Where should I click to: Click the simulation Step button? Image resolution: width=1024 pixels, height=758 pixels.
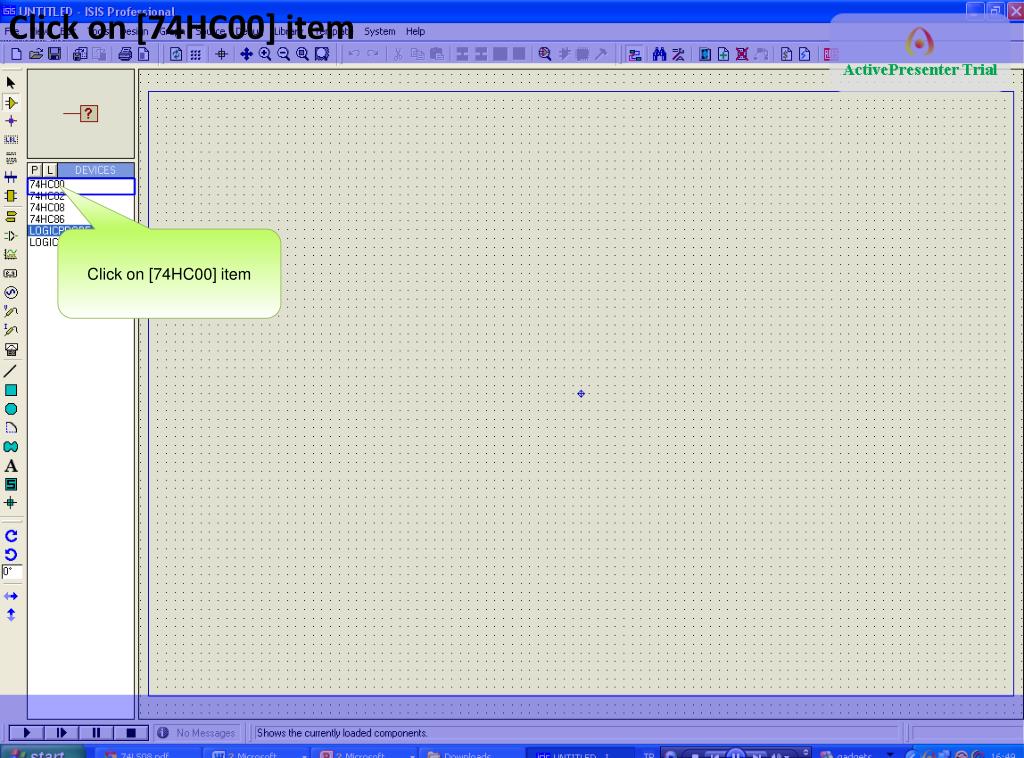(x=62, y=733)
